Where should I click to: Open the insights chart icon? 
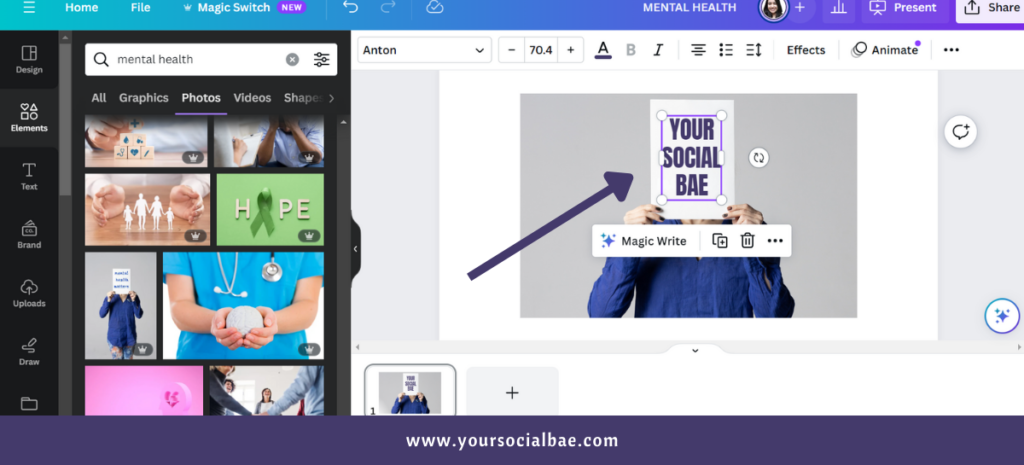pyautogui.click(x=839, y=7)
